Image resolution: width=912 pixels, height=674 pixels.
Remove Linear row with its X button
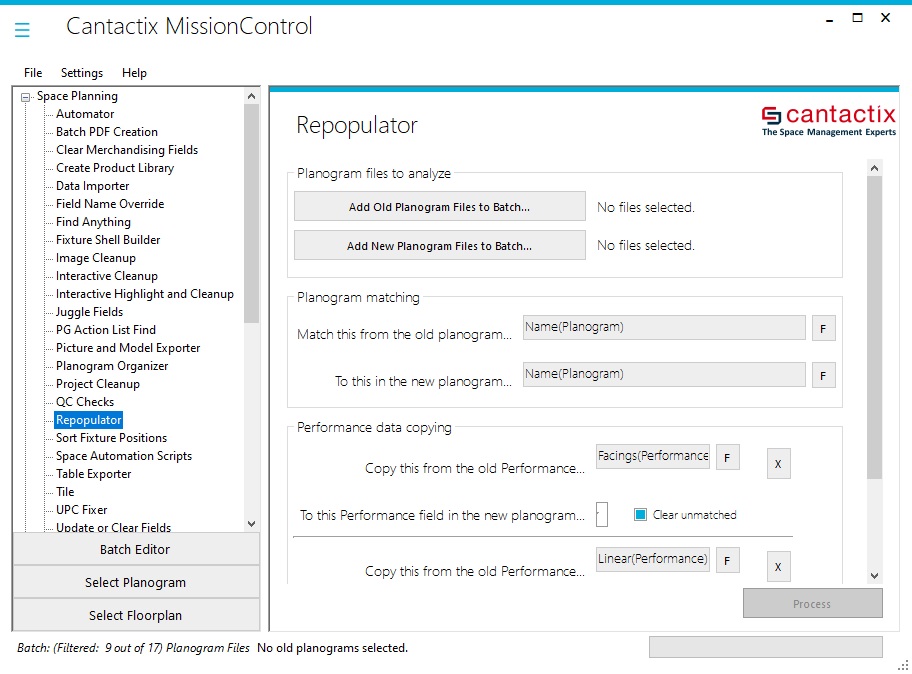778,566
